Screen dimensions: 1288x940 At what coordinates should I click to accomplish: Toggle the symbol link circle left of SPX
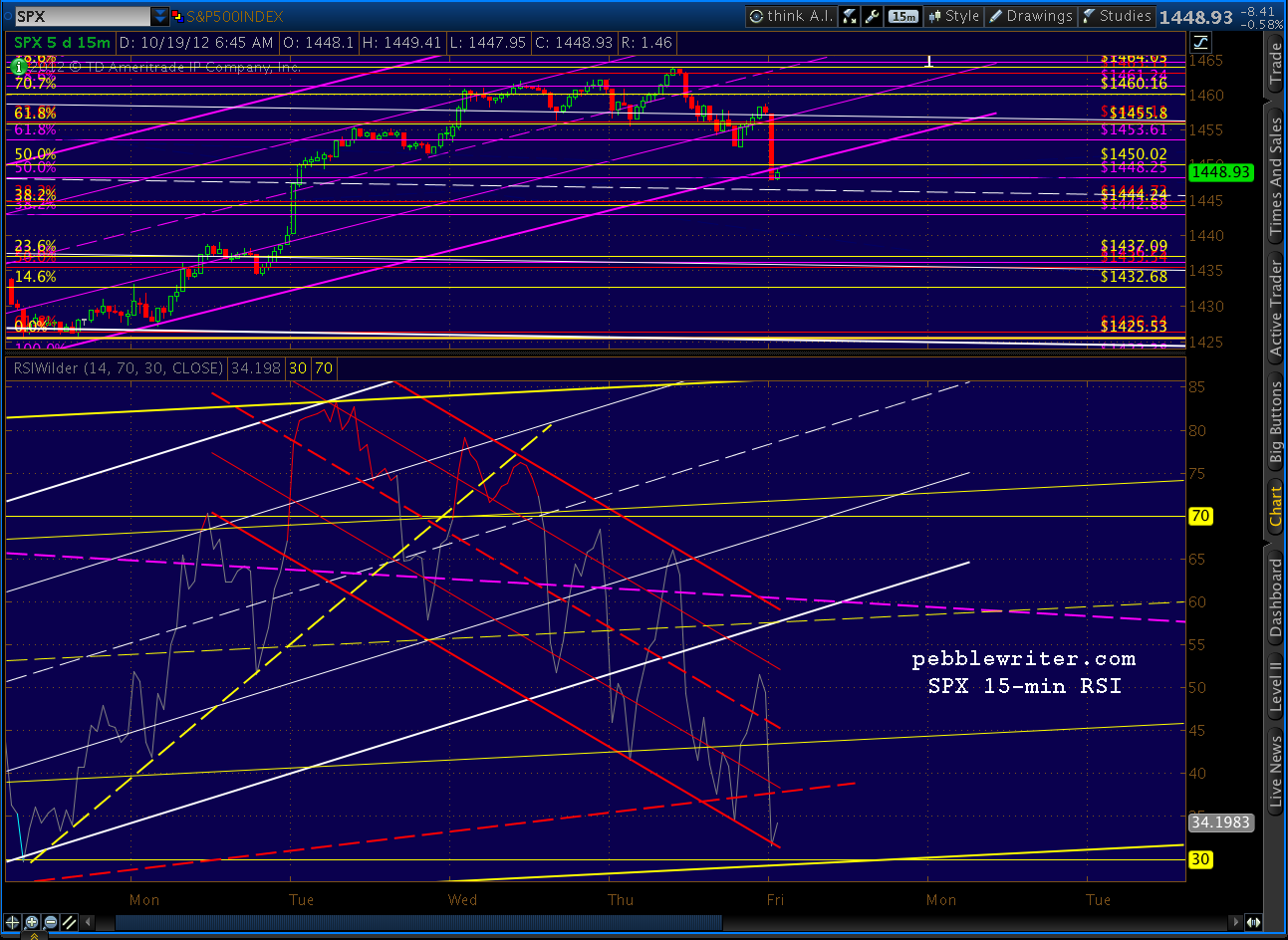[8, 17]
